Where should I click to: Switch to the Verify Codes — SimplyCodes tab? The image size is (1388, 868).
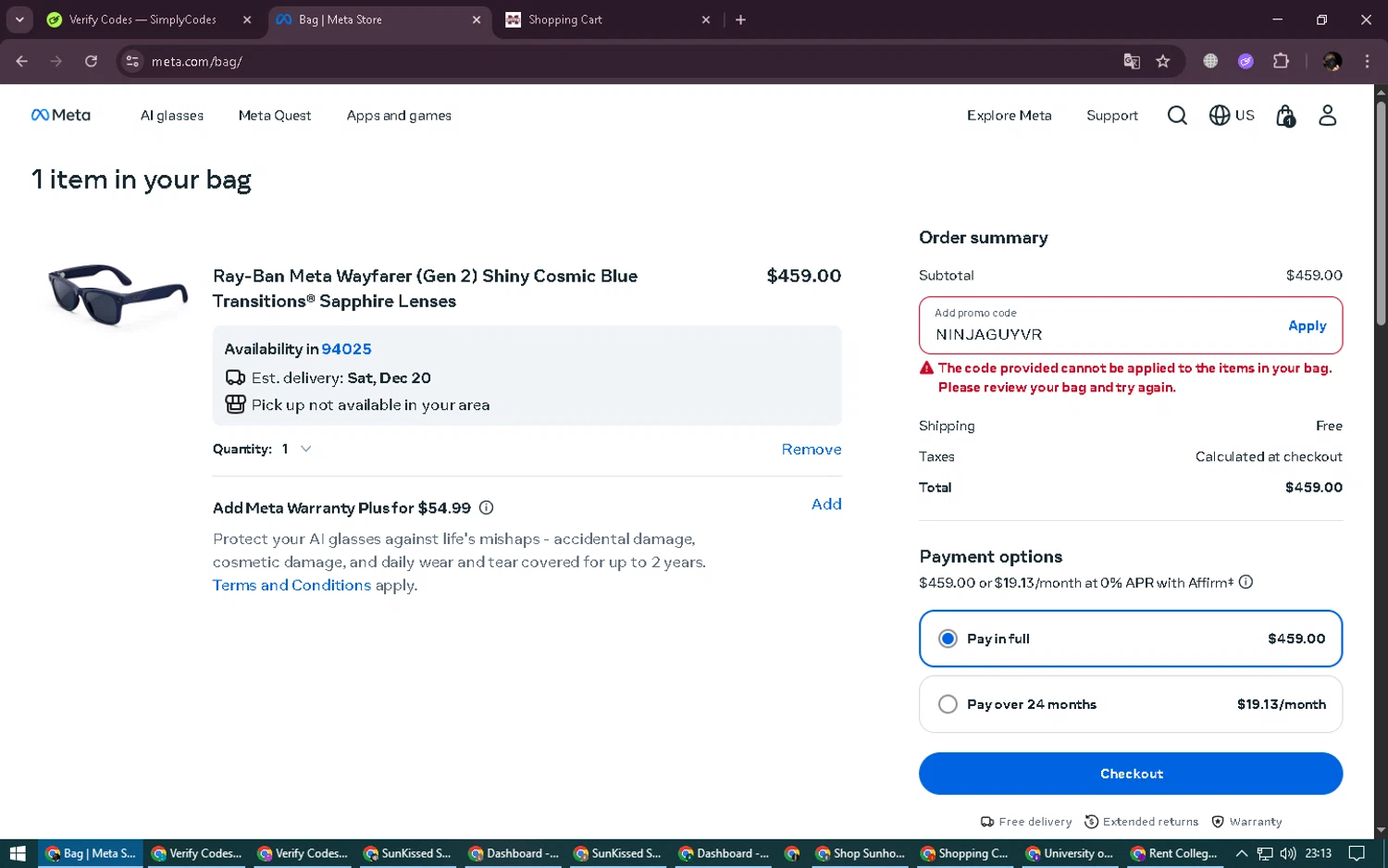pos(143,19)
